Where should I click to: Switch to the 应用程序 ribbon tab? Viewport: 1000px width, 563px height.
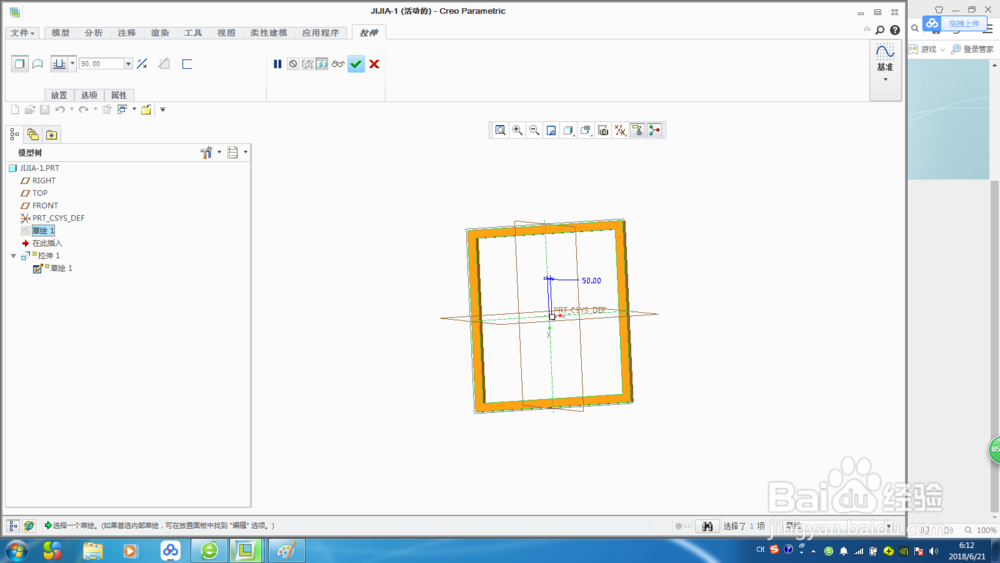321,33
